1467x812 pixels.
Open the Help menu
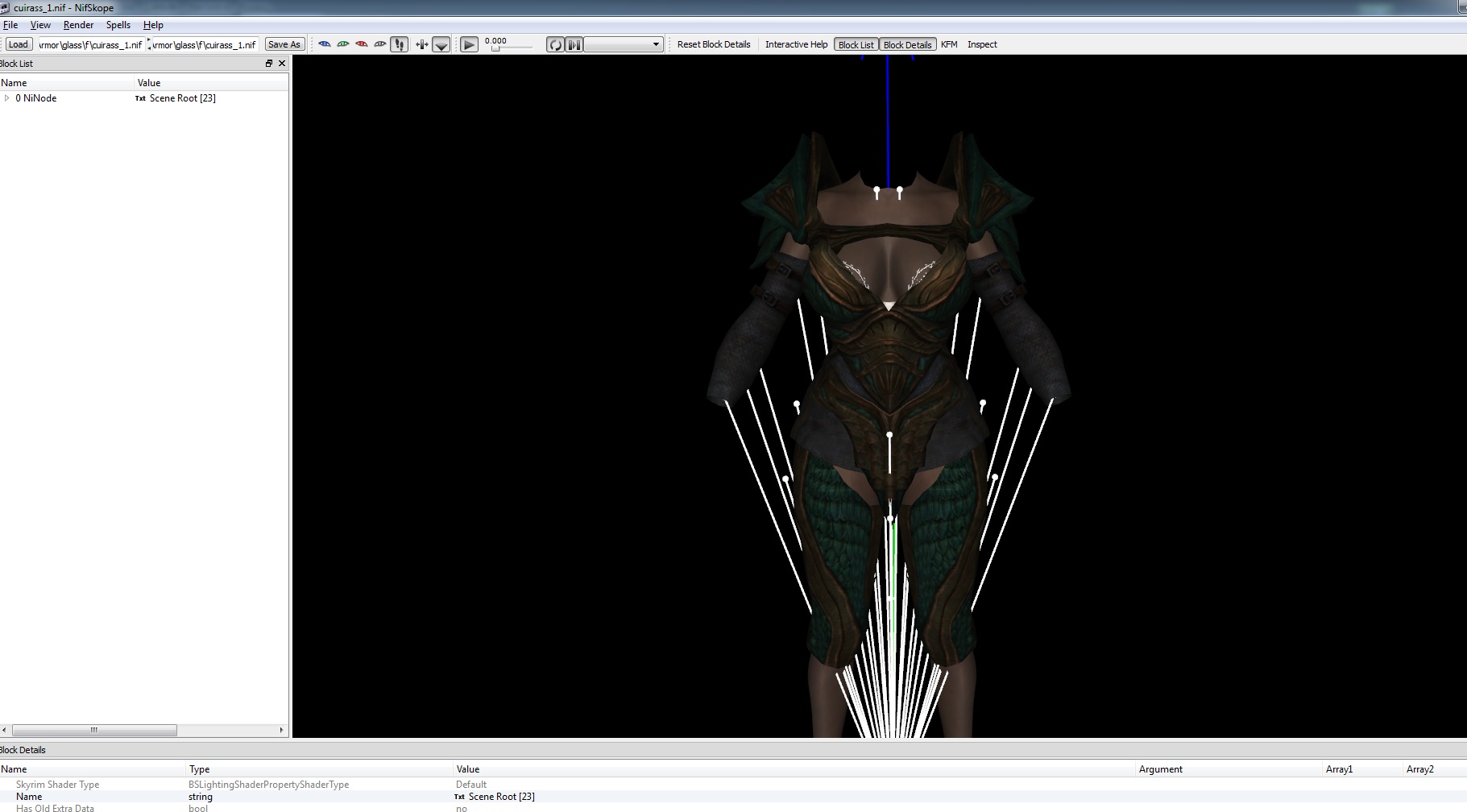pos(153,25)
